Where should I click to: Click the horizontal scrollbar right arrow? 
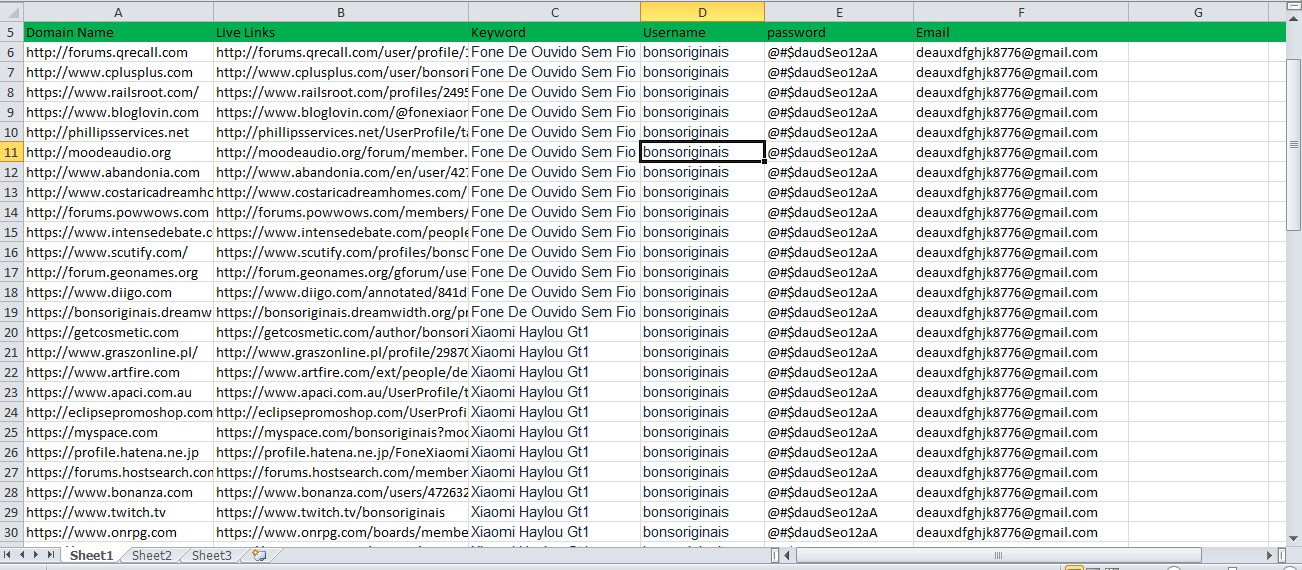pos(1268,555)
